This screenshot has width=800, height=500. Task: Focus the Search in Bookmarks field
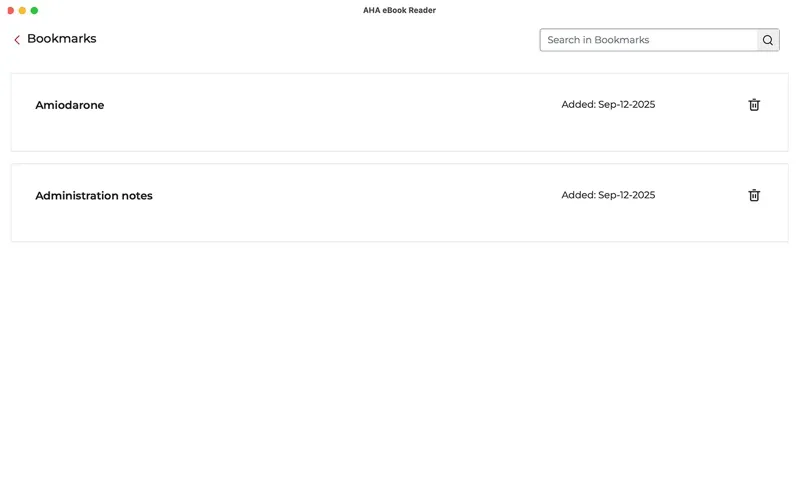tap(648, 40)
